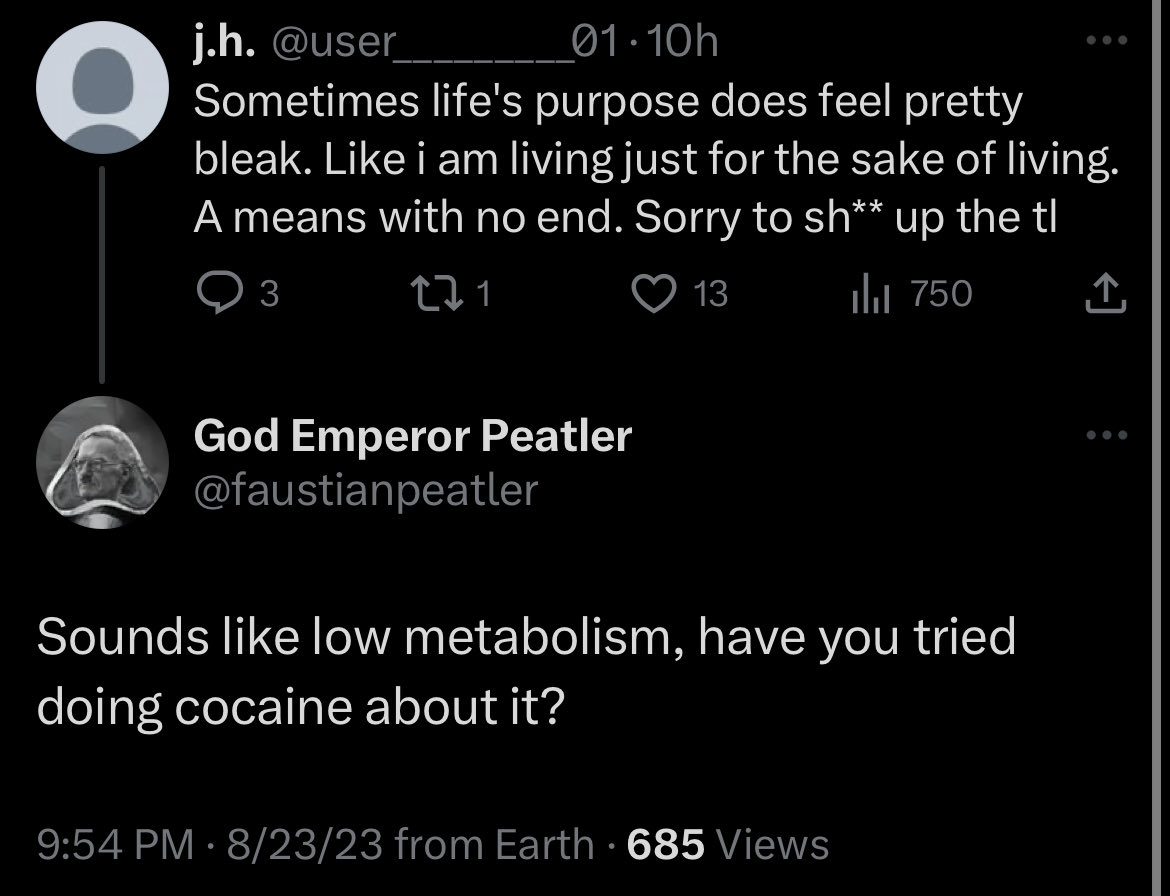Click the 13 likes count number
The width and height of the screenshot is (1170, 896).
coord(711,293)
